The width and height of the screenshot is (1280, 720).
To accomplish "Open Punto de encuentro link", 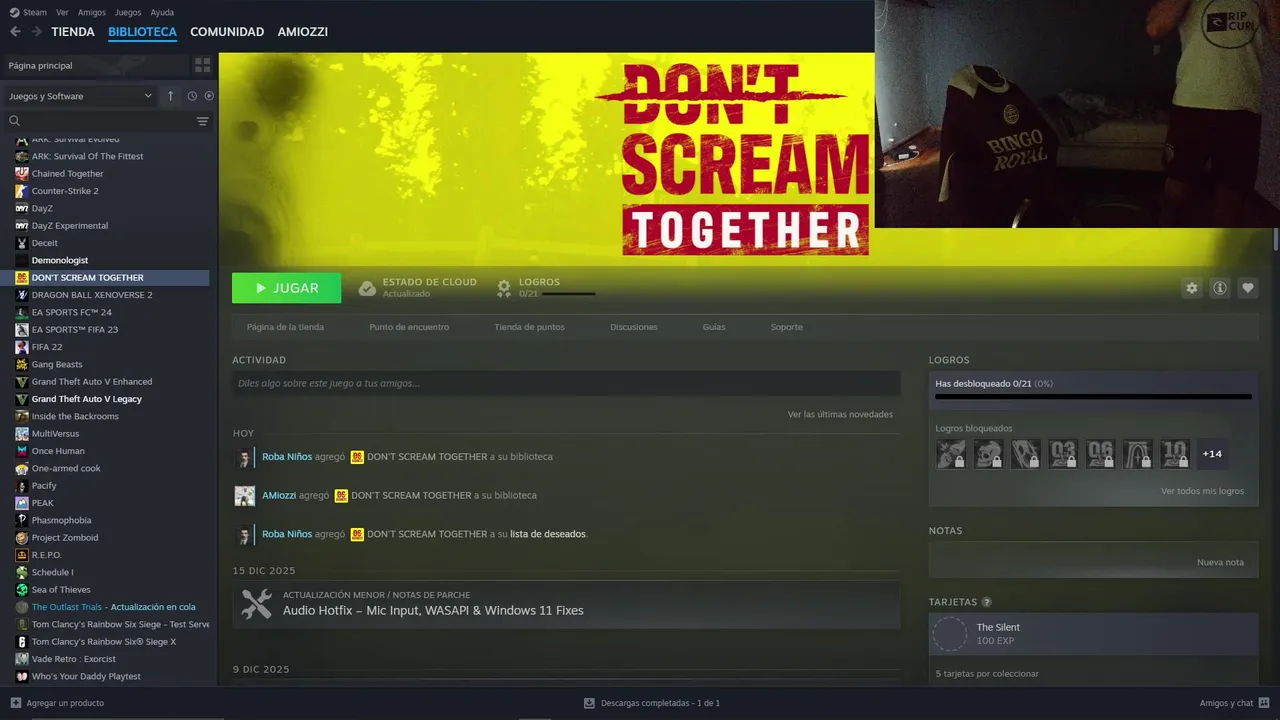I will click(x=409, y=327).
